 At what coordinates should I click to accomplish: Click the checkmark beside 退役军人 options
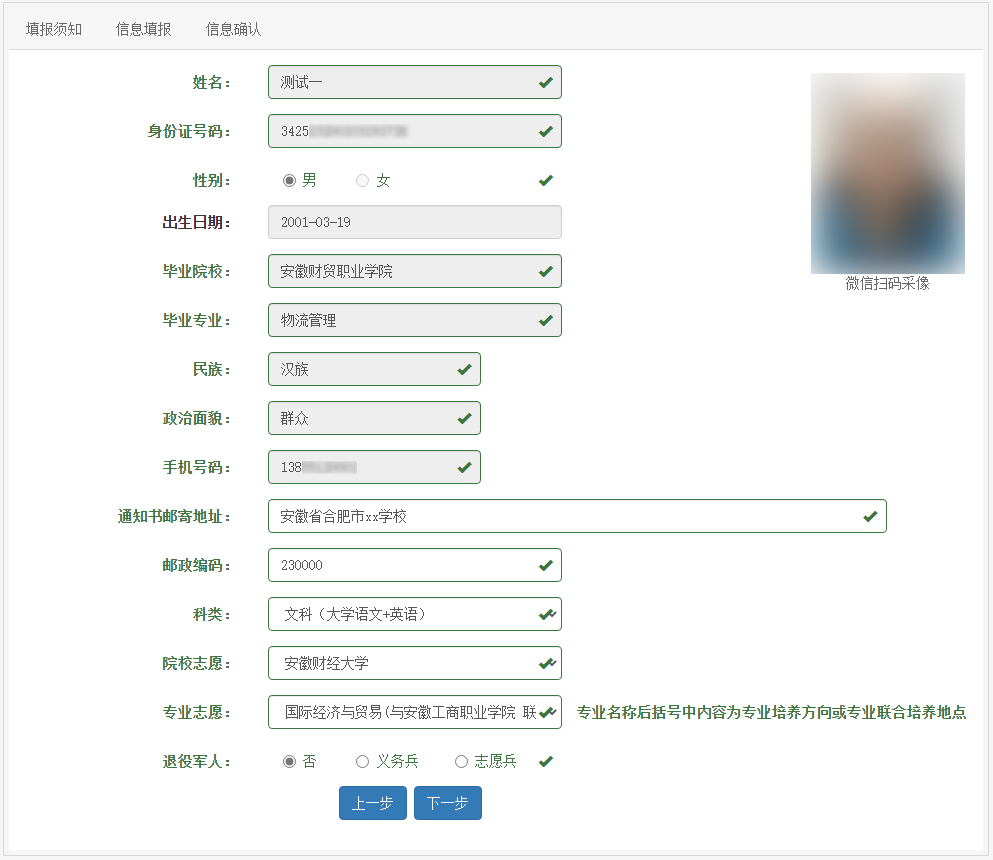[545, 761]
